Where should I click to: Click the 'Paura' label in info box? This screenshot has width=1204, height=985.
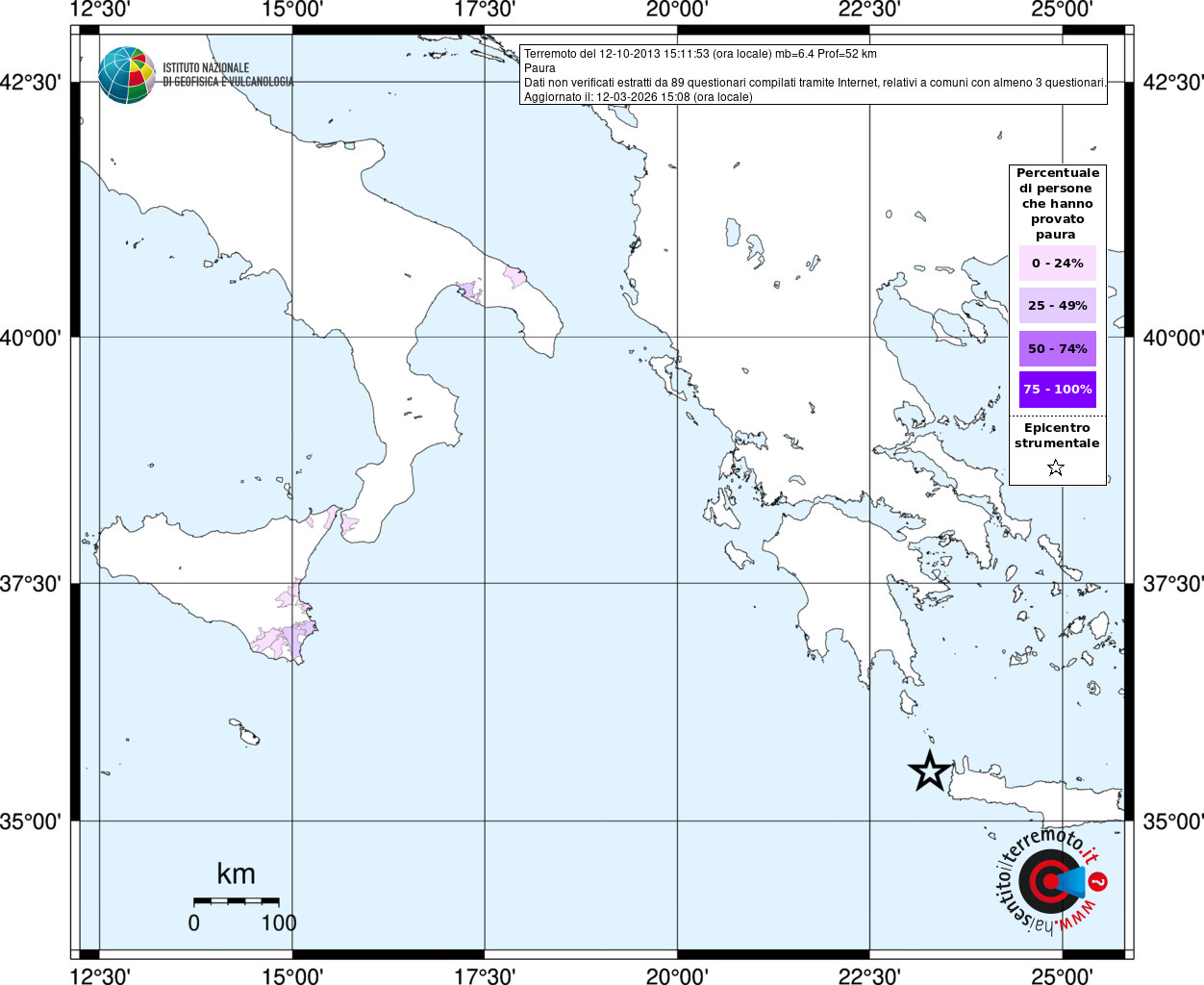(x=539, y=68)
